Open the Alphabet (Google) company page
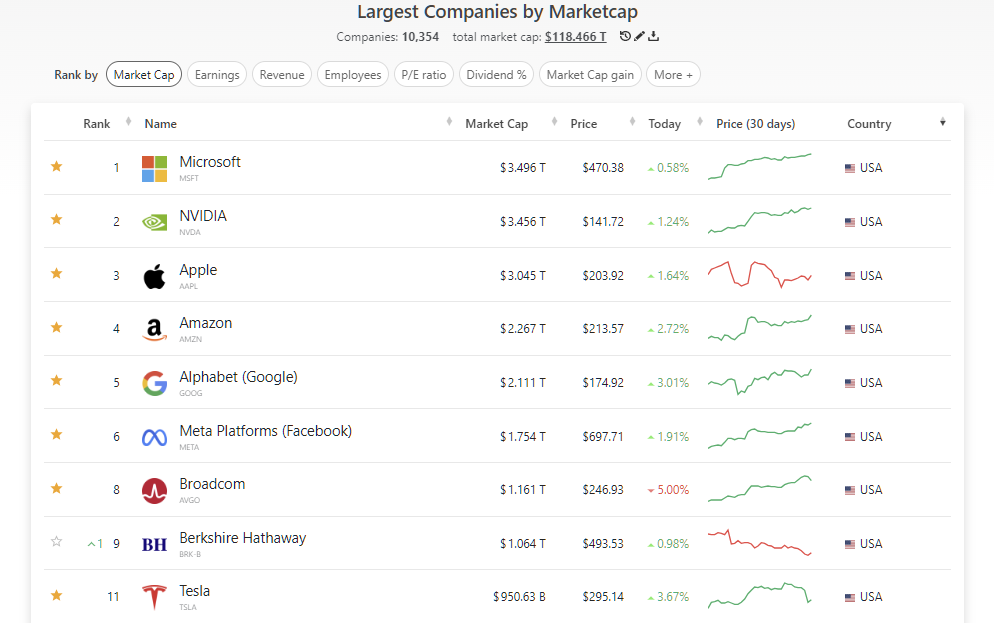Screen dimensions: 994x623 pyautogui.click(x=238, y=377)
